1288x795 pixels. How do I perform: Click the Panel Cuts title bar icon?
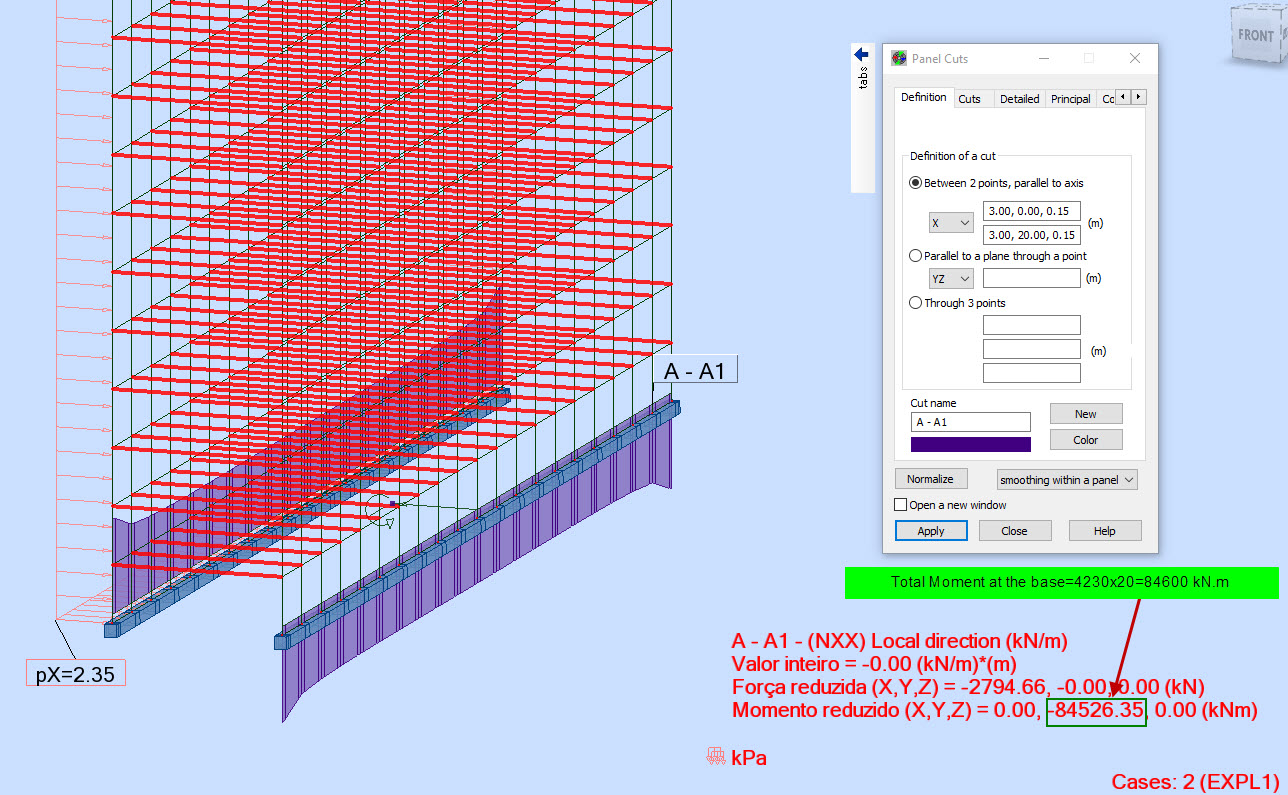click(x=897, y=58)
